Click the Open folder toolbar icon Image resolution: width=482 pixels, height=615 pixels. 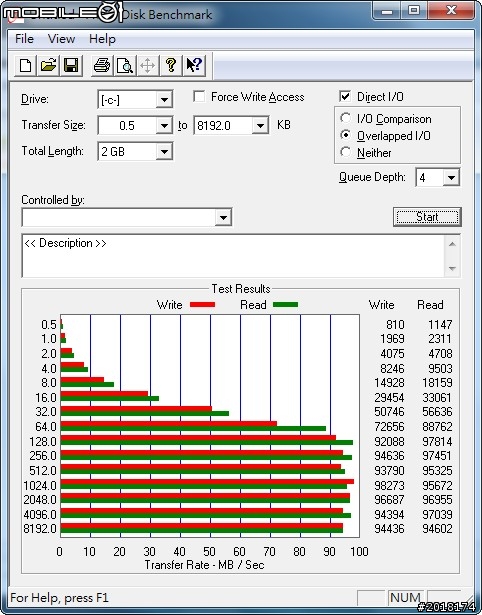[48, 65]
